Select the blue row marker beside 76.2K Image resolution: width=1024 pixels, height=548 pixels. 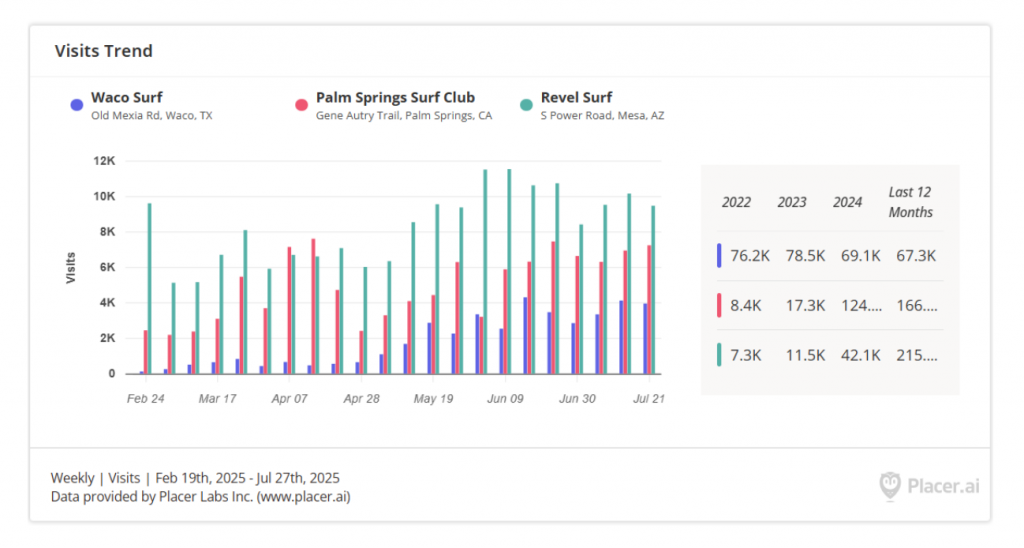point(719,255)
